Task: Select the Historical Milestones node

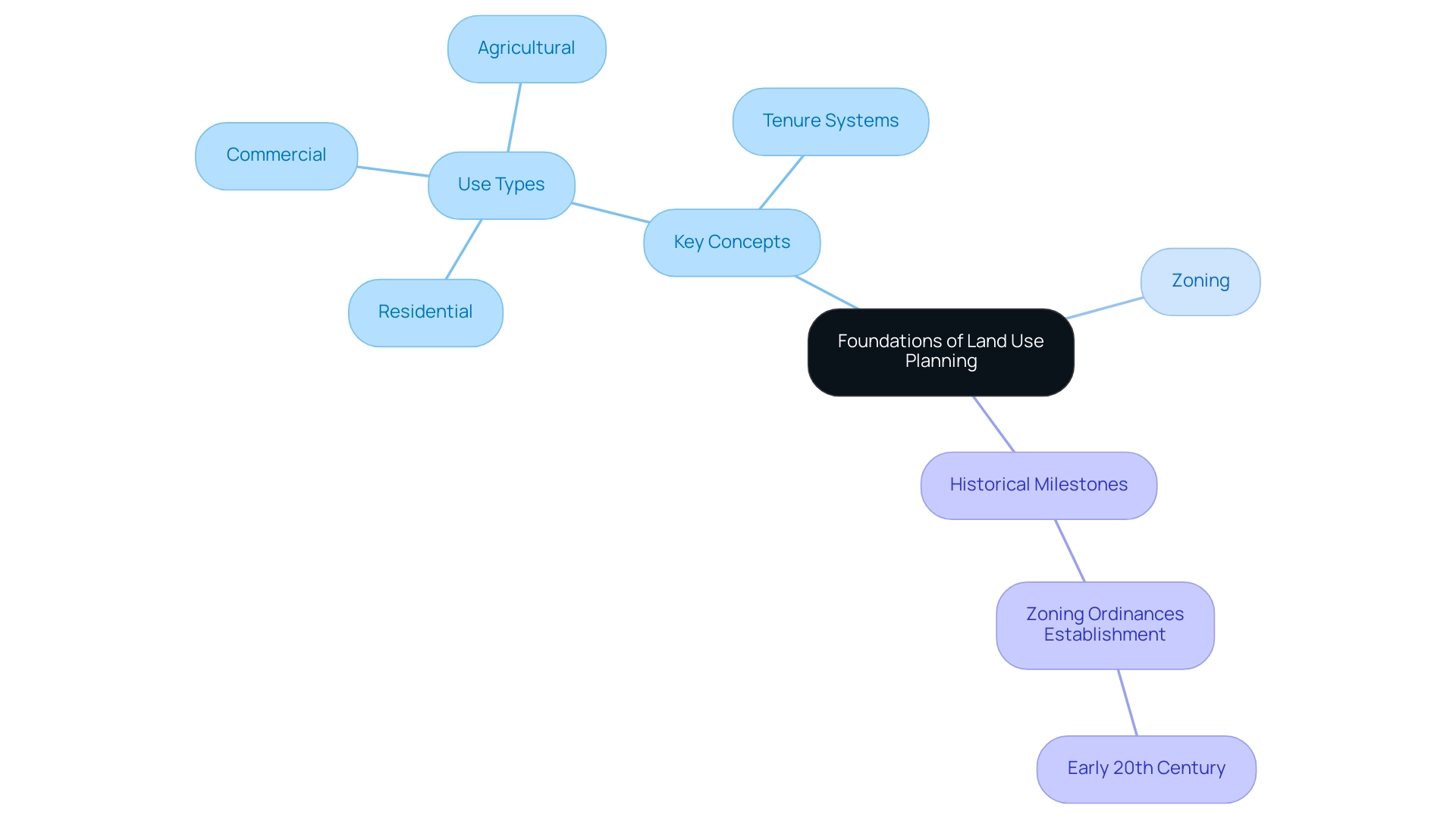Action: pyautogui.click(x=1038, y=484)
